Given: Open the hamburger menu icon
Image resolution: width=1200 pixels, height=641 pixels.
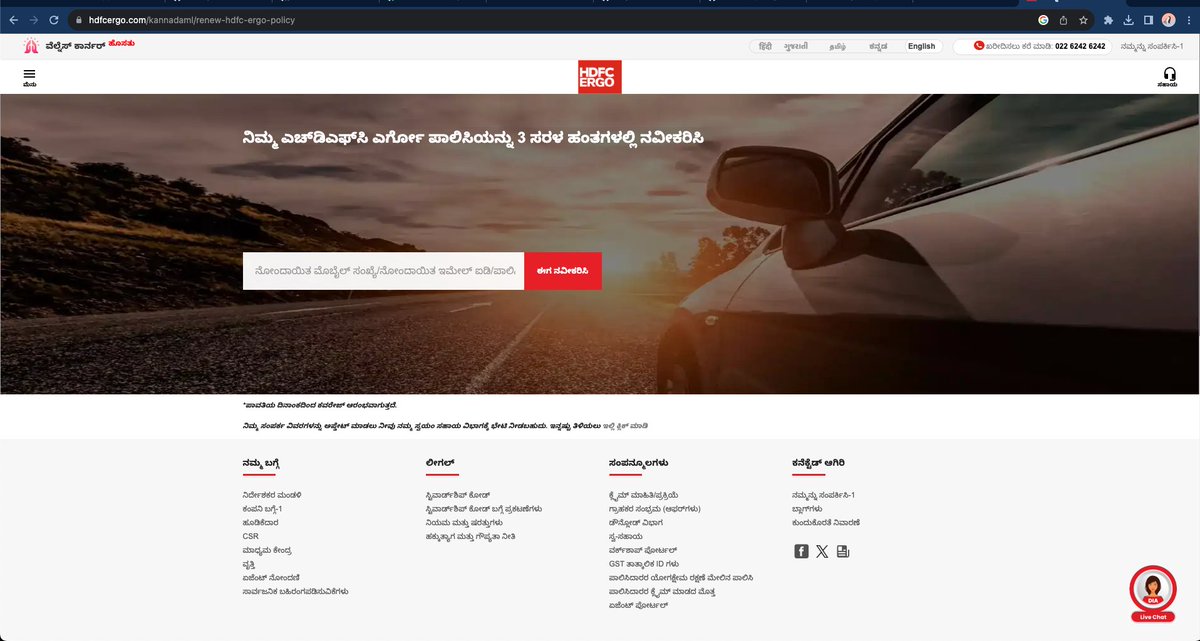Looking at the screenshot, I should tap(29, 74).
